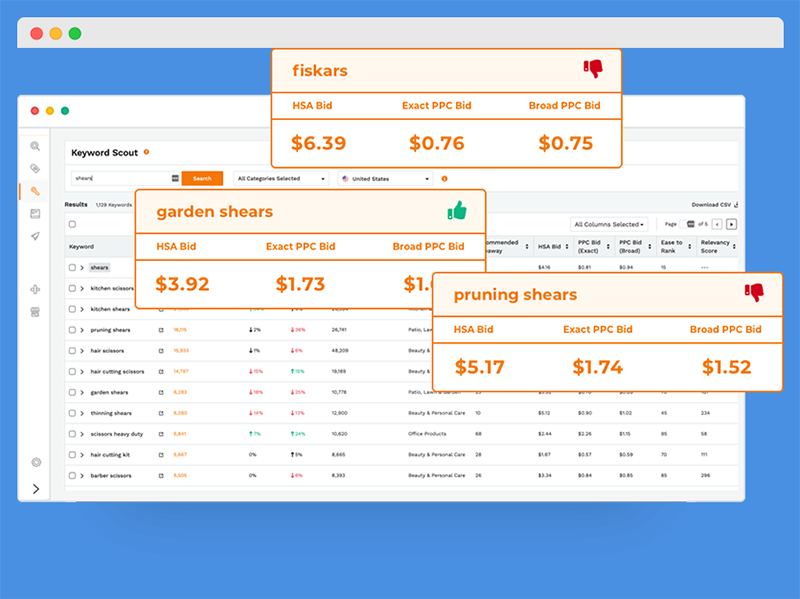Screen dimensions: 800x599
Task: Open external link icon for hair scissors row
Action: click(x=161, y=351)
